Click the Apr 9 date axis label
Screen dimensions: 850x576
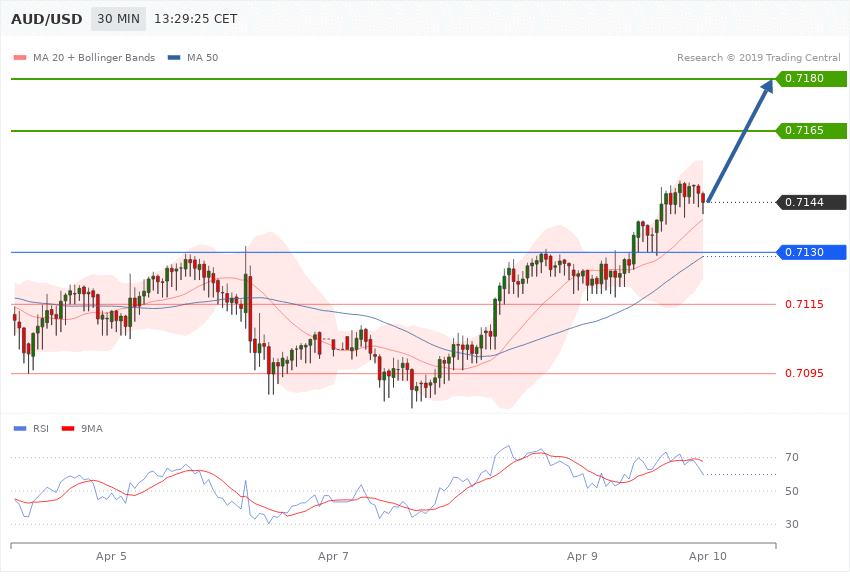click(x=583, y=556)
